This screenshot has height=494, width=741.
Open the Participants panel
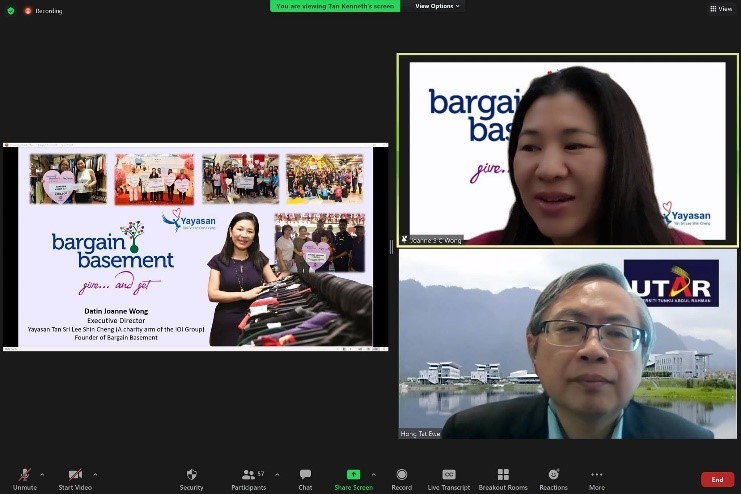249,479
